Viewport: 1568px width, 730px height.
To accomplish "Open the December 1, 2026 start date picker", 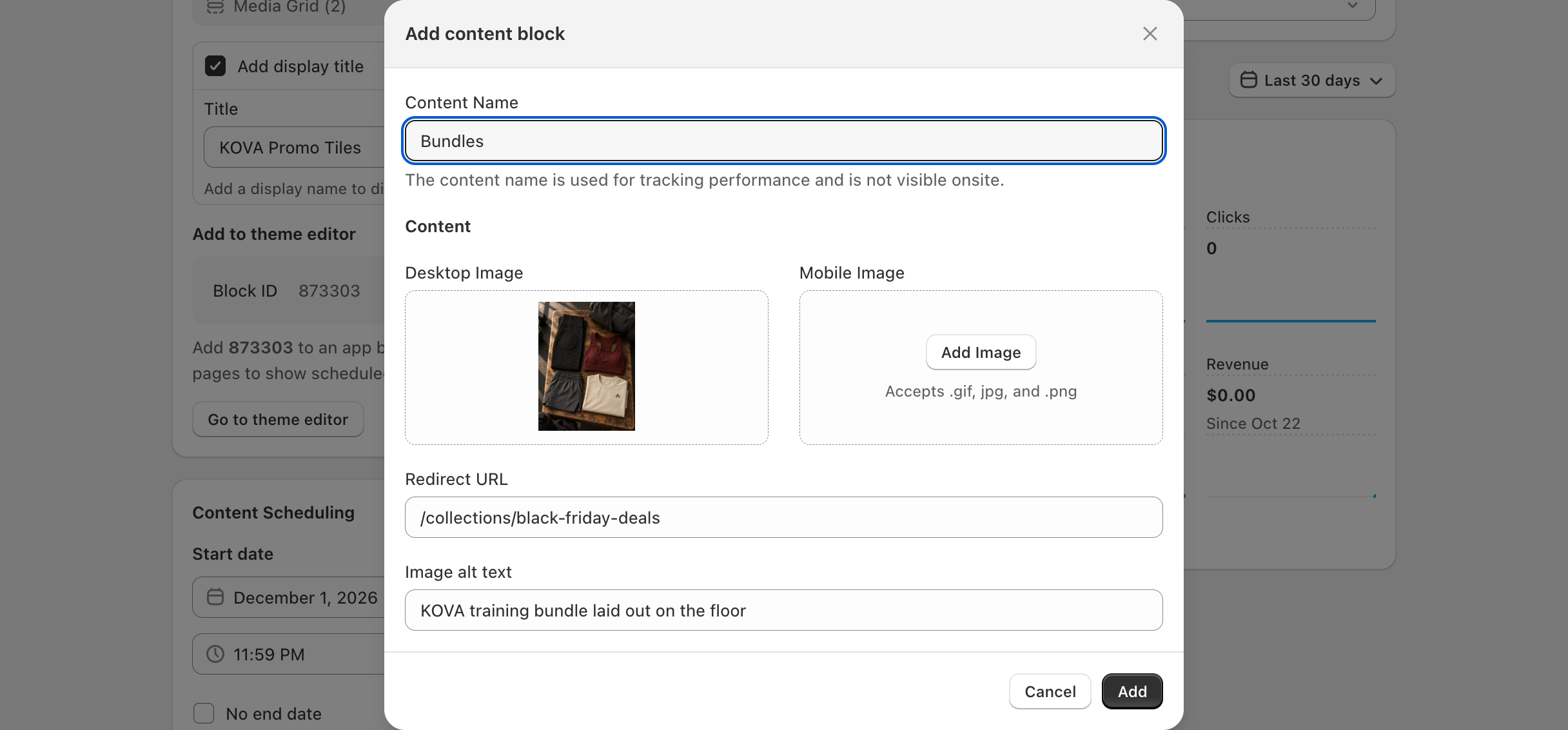I will tap(288, 597).
